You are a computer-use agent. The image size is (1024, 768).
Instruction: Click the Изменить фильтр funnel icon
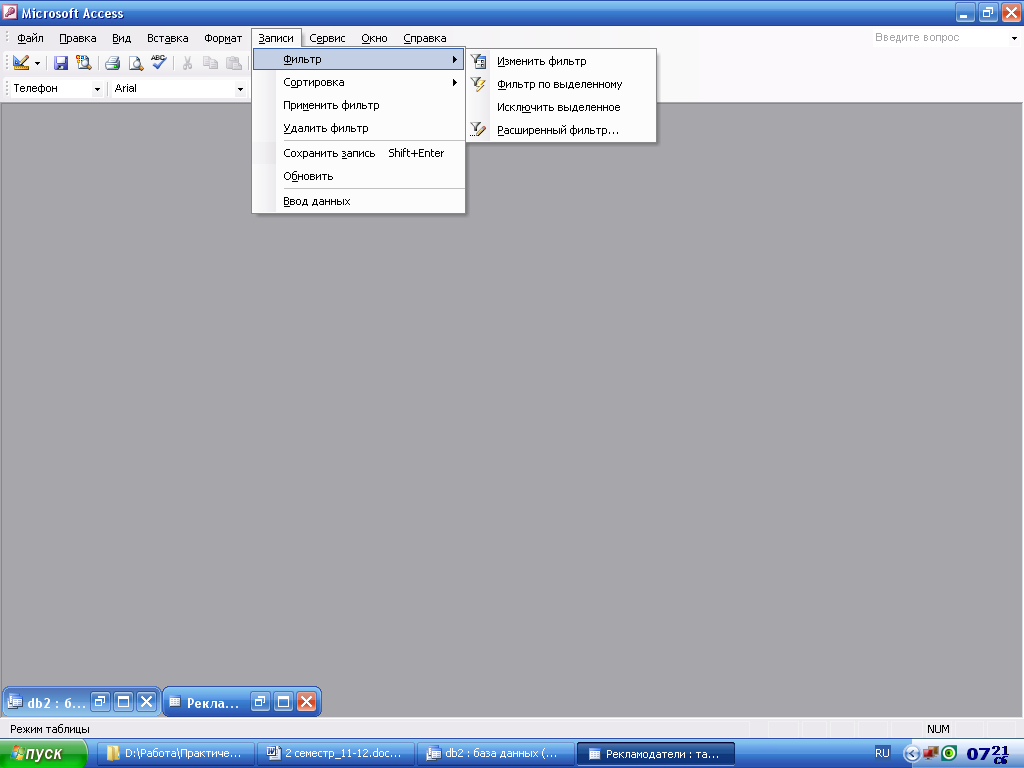point(479,61)
